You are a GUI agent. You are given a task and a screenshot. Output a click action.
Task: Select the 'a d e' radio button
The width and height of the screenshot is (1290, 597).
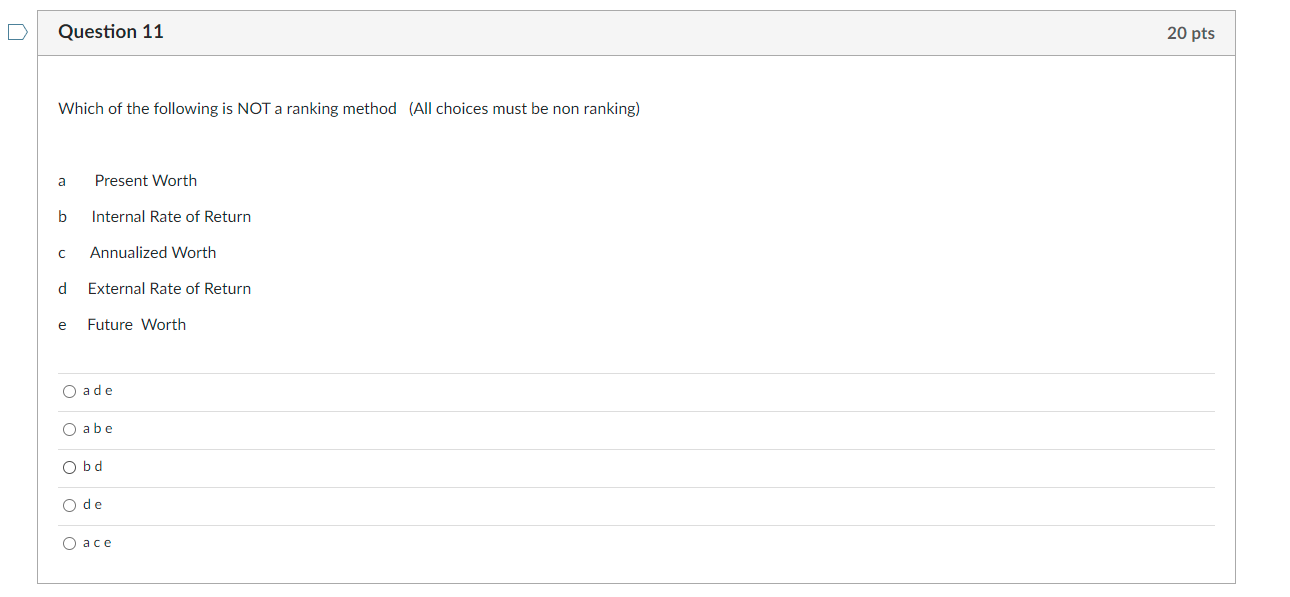(69, 391)
